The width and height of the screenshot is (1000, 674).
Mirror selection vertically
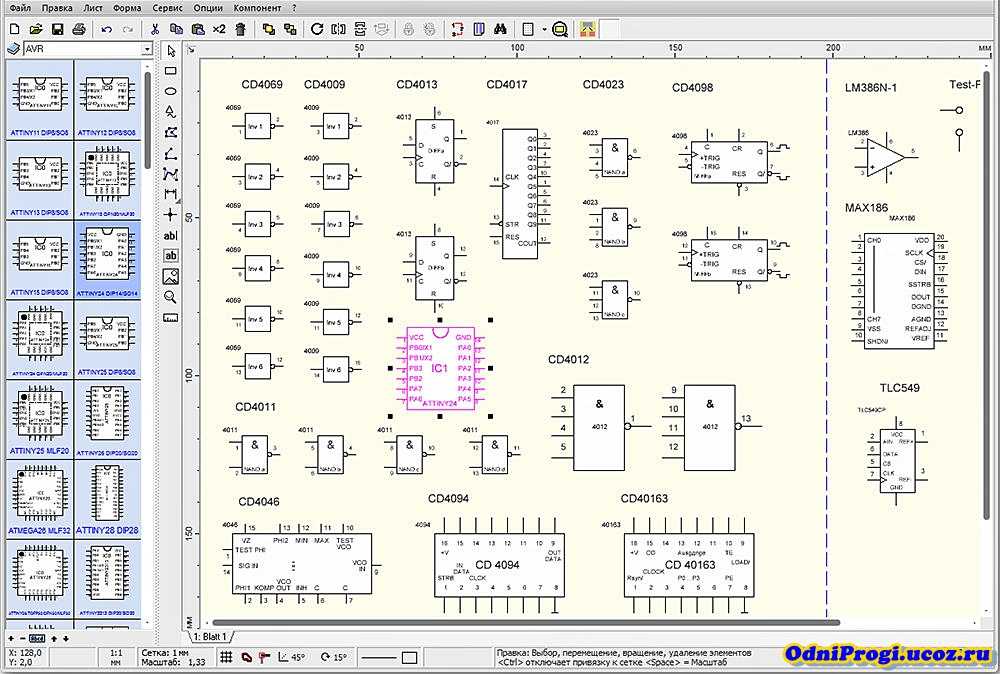[x=360, y=29]
